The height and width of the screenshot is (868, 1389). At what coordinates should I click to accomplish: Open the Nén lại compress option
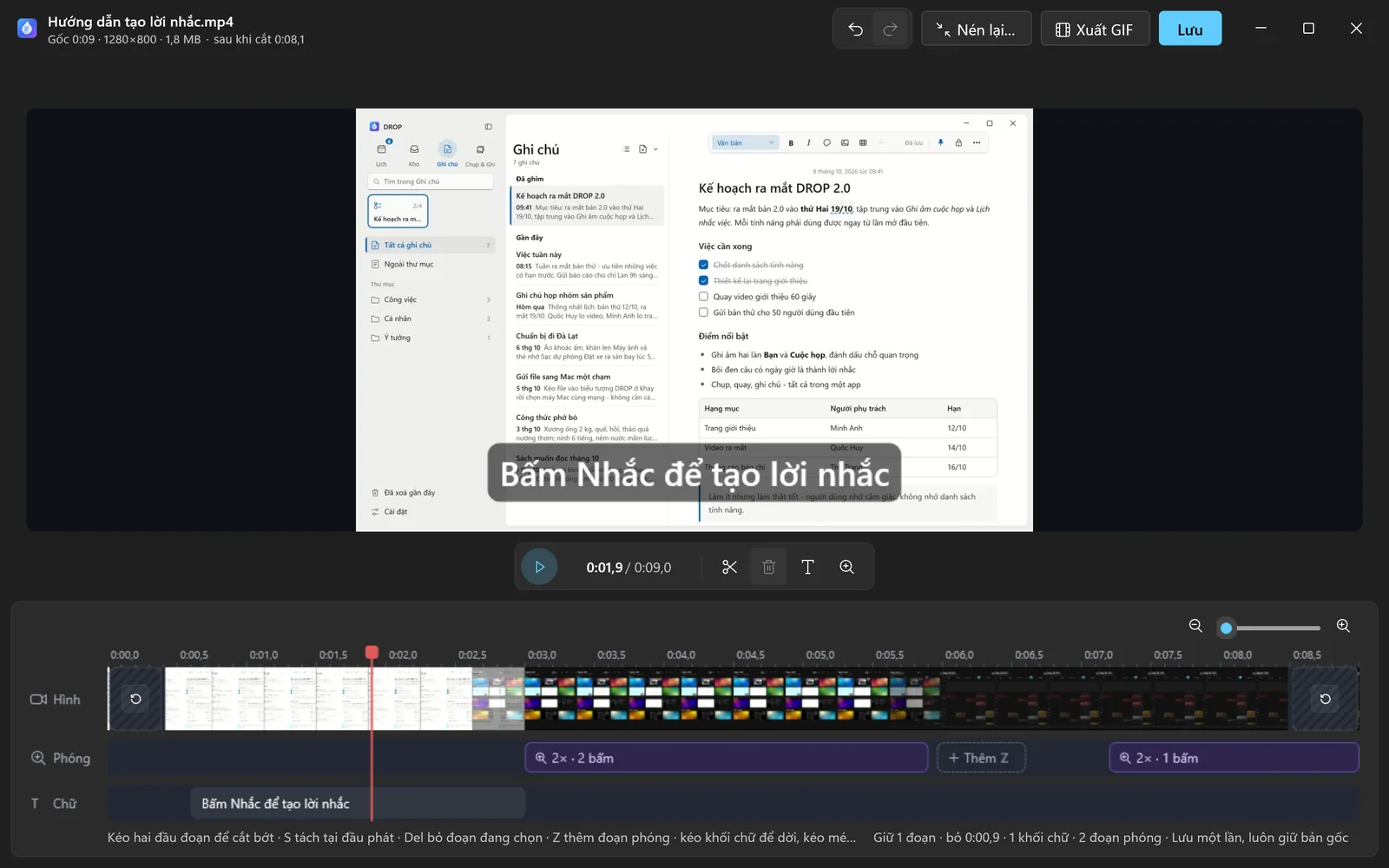coord(976,30)
